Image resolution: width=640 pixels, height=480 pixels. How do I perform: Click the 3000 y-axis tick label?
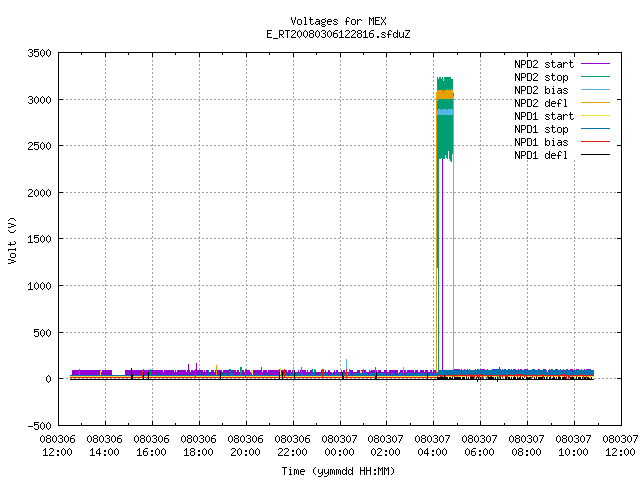pyautogui.click(x=40, y=100)
